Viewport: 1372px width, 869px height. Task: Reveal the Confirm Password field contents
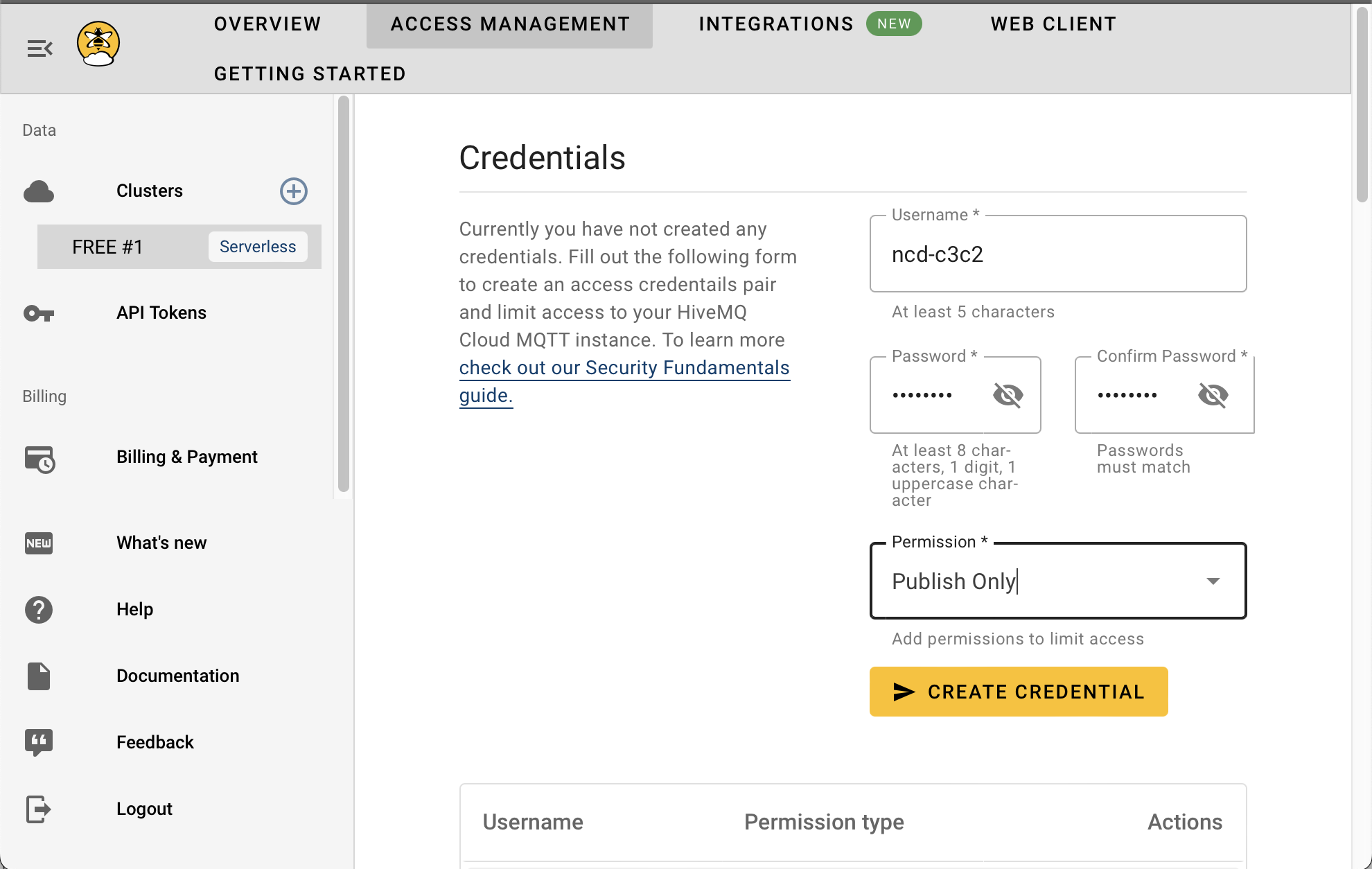(1213, 395)
